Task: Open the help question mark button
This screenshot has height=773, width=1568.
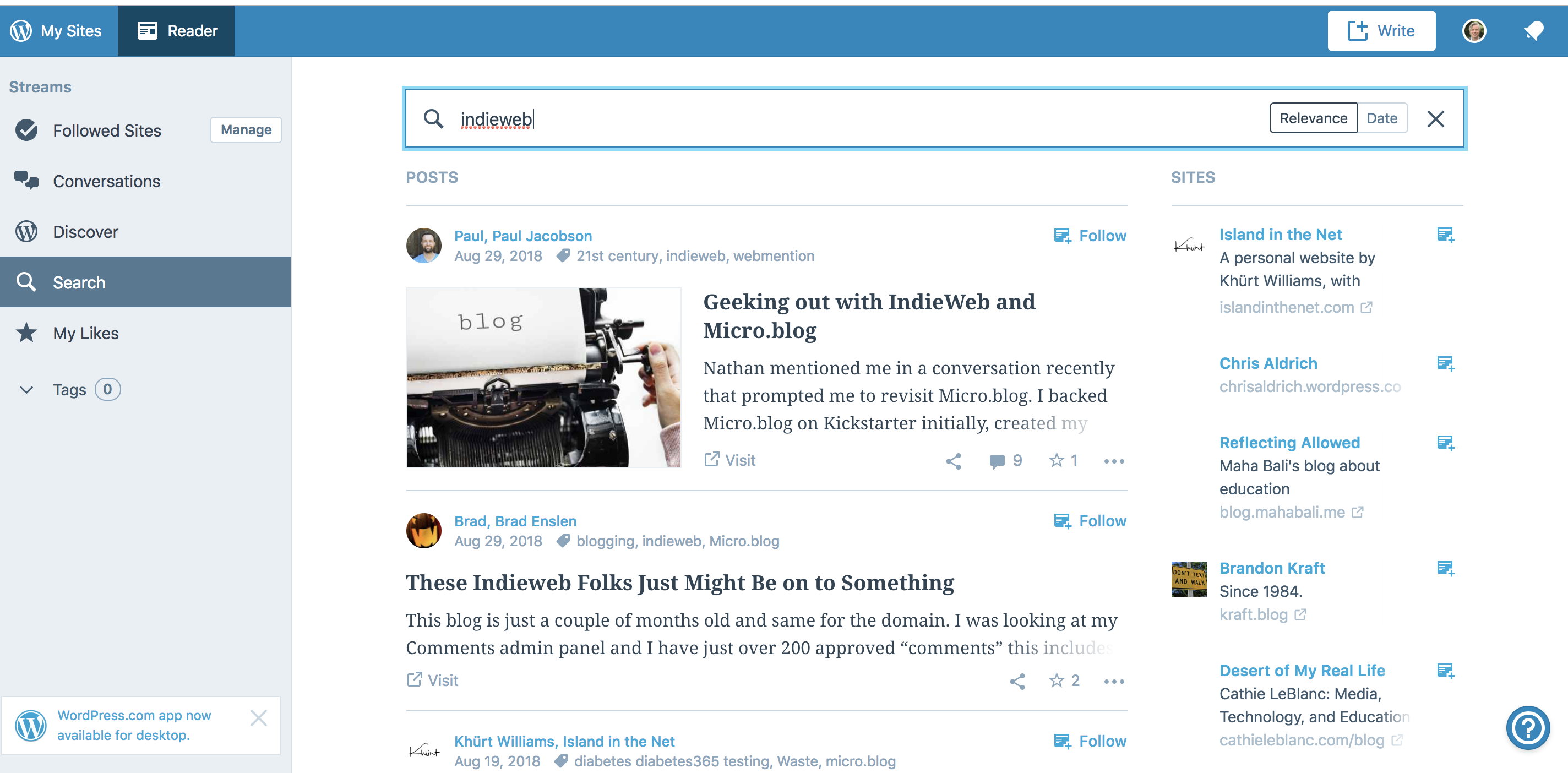Action: pos(1528,727)
